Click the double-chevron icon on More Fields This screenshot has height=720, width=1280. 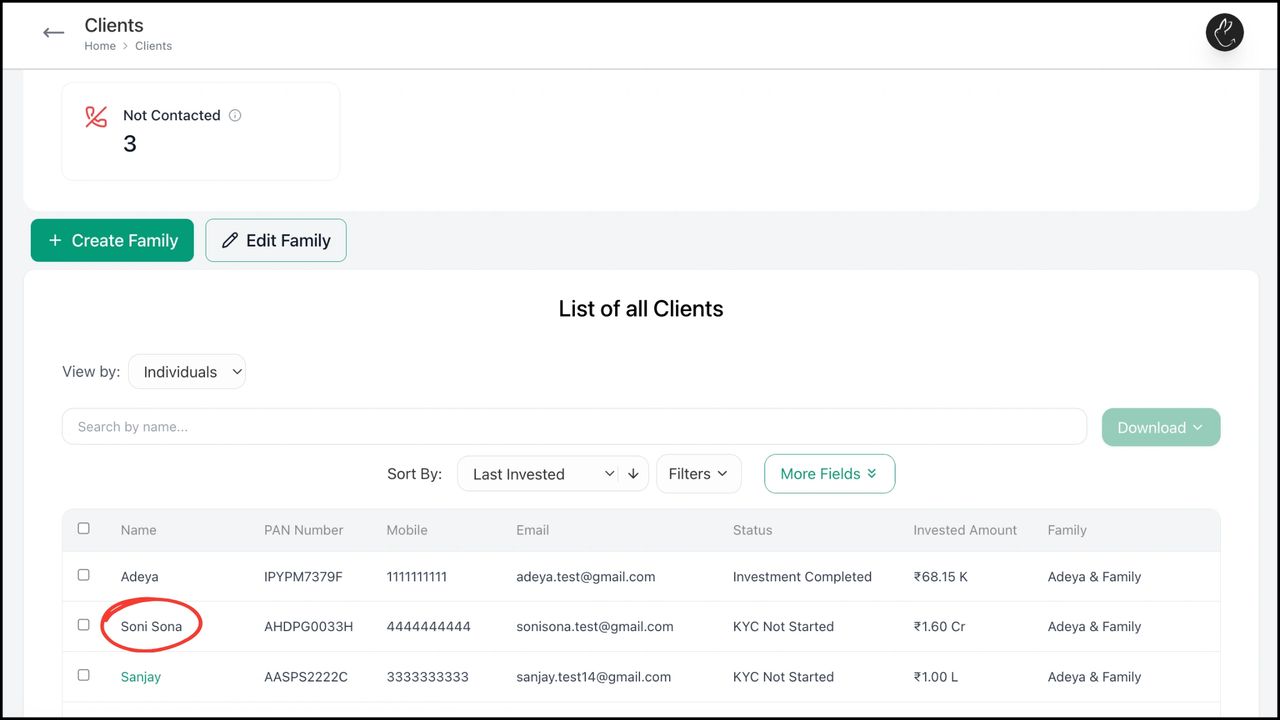tap(871, 474)
